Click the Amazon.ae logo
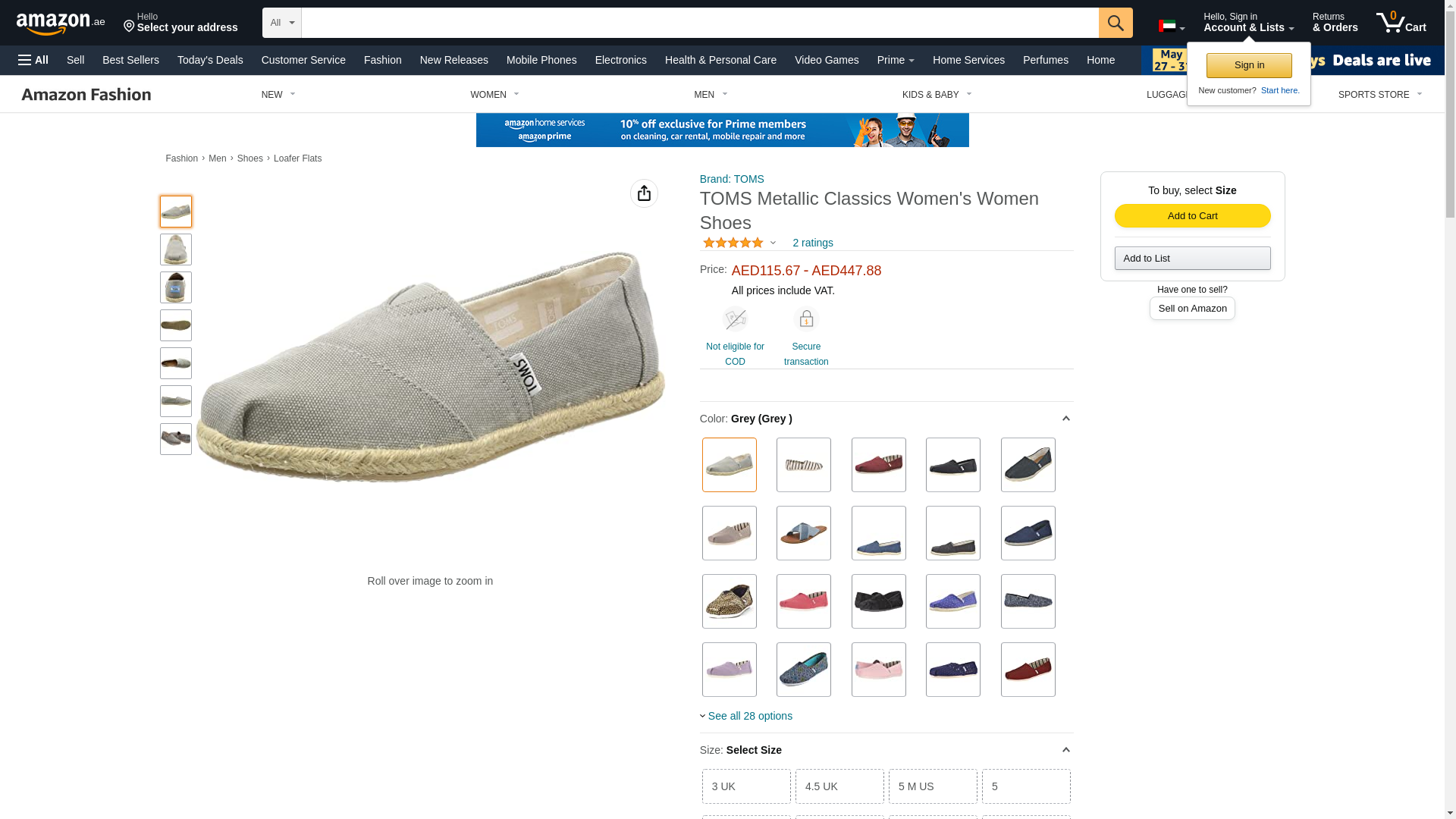The width and height of the screenshot is (1456, 819). (x=61, y=23)
